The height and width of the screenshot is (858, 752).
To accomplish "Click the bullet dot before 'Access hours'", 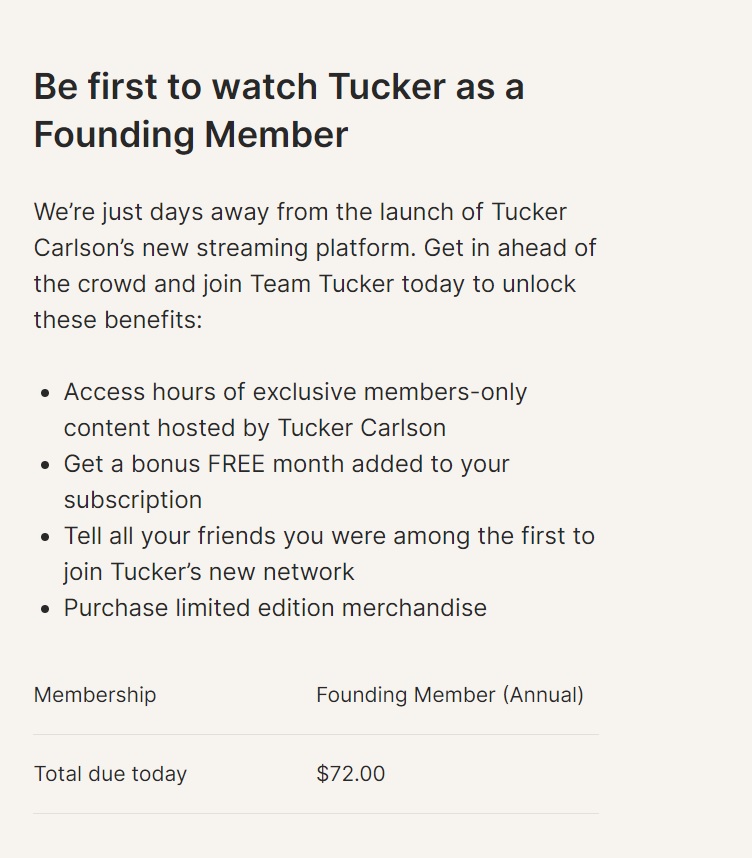I will 45,393.
